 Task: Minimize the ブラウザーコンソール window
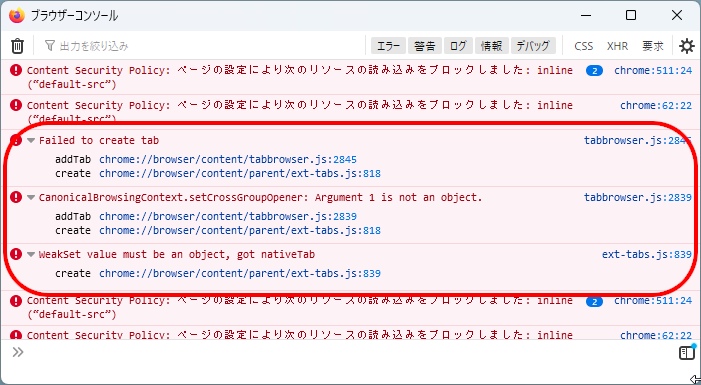coord(586,16)
